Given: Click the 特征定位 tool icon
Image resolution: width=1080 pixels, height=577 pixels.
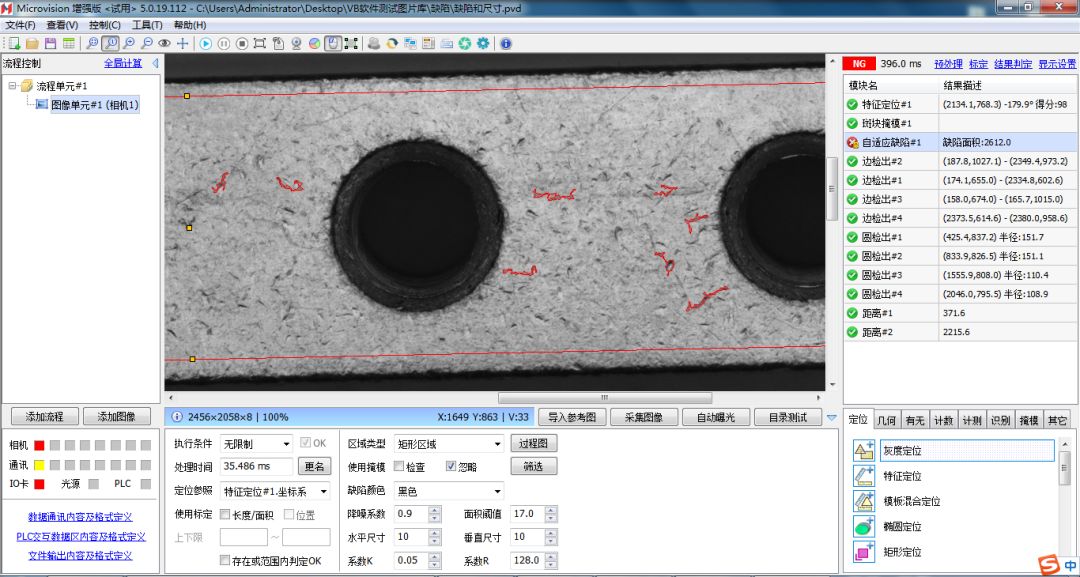Looking at the screenshot, I should [864, 476].
